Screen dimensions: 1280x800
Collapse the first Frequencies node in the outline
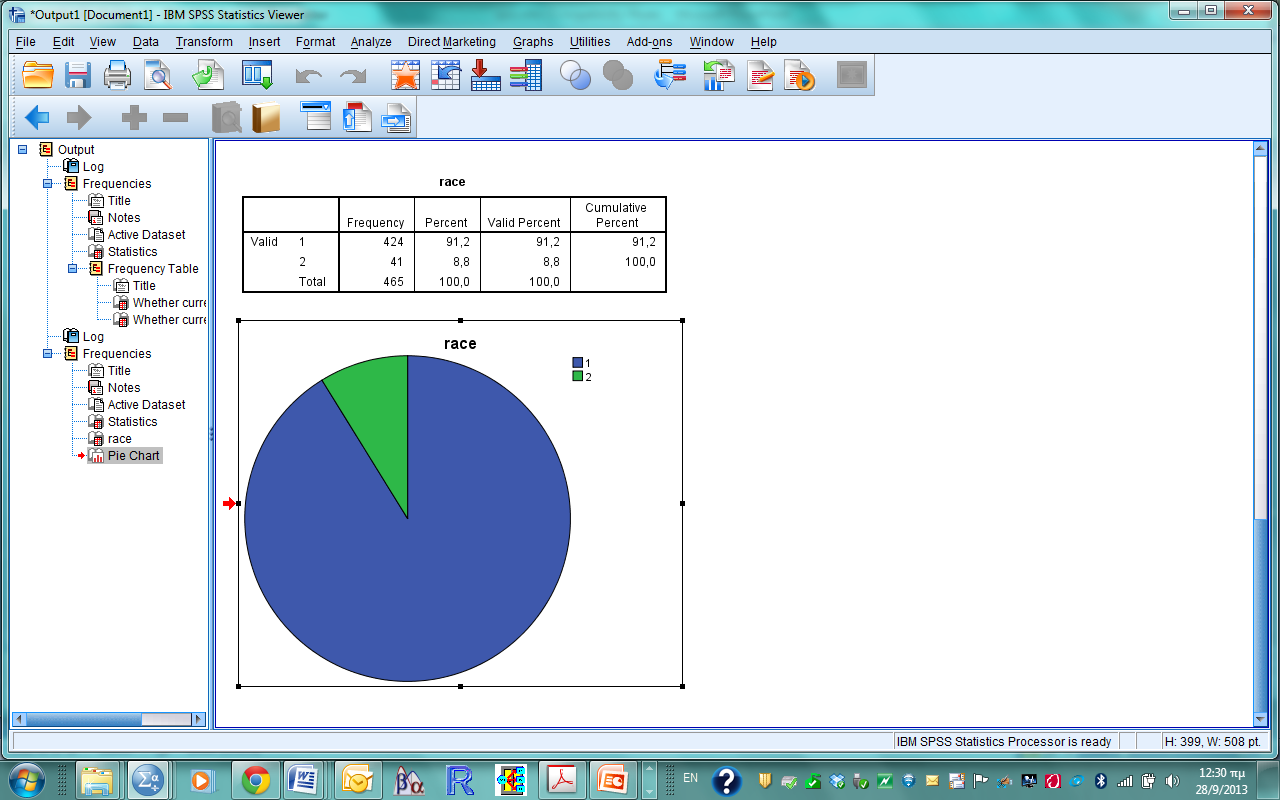point(48,184)
